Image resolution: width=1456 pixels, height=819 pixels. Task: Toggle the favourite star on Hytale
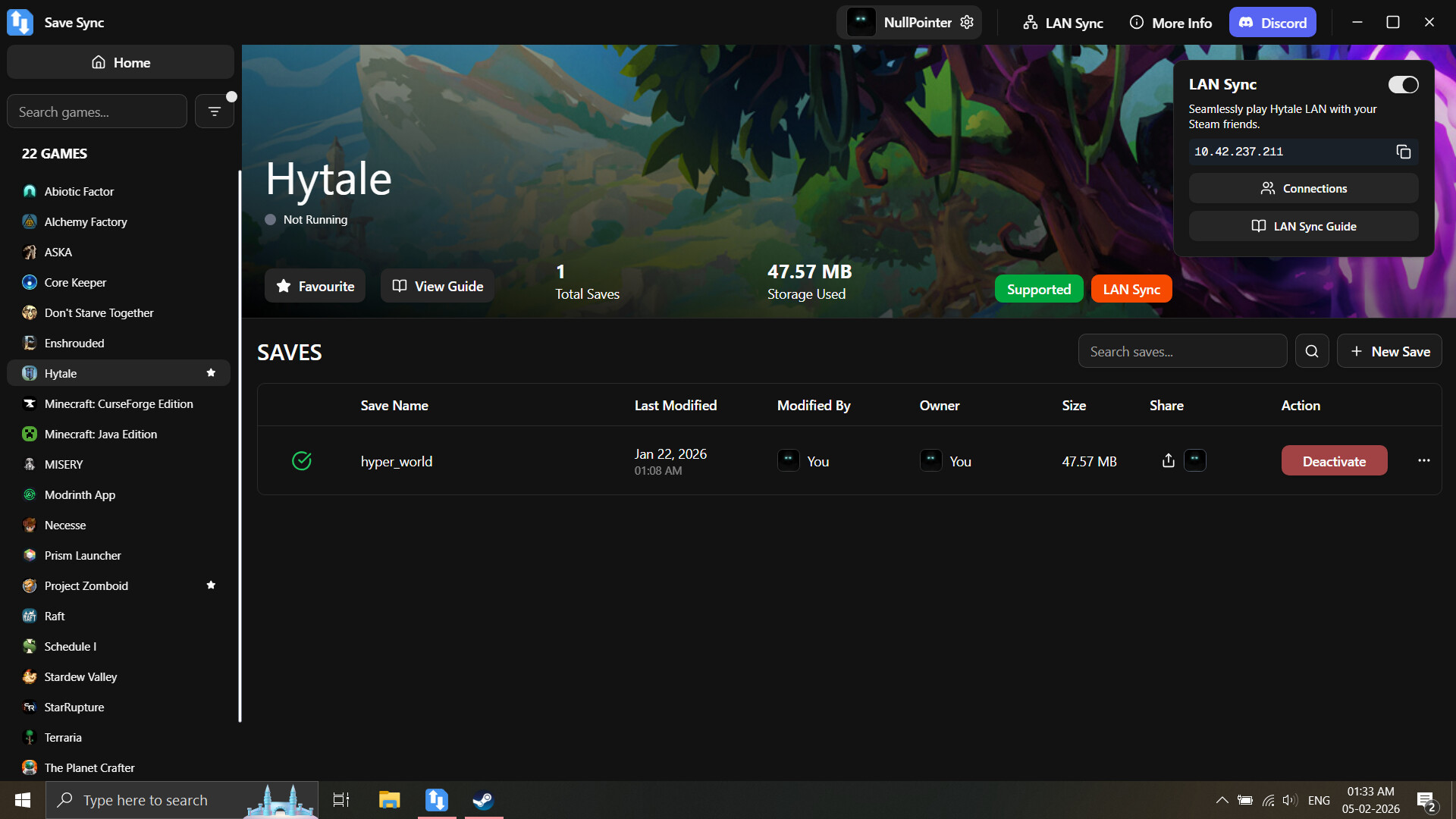click(211, 372)
